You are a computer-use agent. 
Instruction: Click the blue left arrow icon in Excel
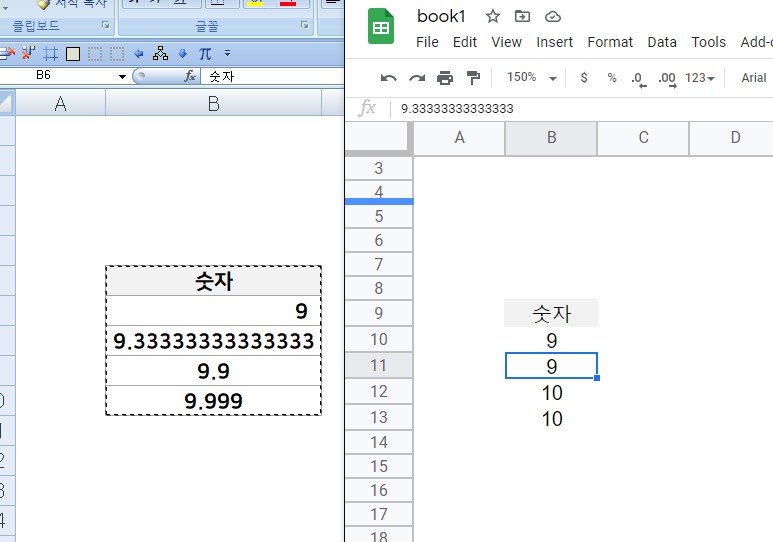[x=139, y=53]
